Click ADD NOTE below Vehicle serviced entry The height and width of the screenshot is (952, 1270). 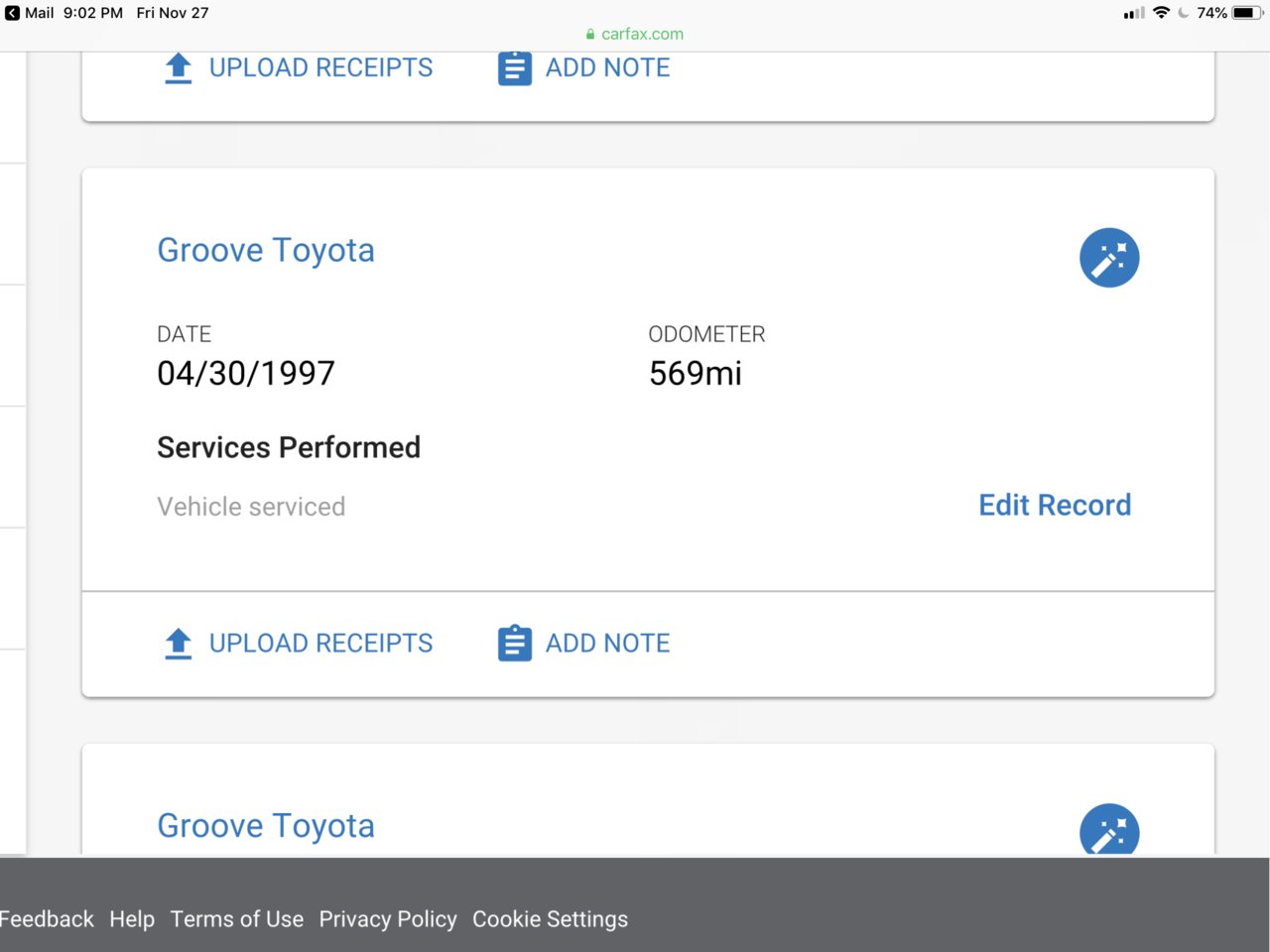click(x=607, y=644)
